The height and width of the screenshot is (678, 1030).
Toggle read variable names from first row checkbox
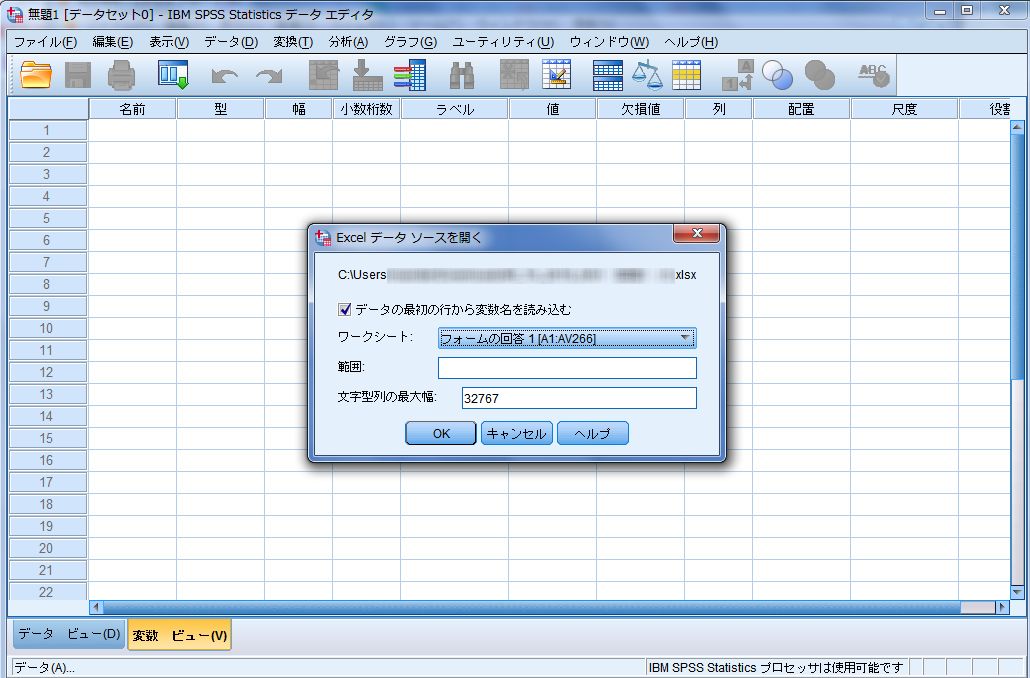coord(345,309)
